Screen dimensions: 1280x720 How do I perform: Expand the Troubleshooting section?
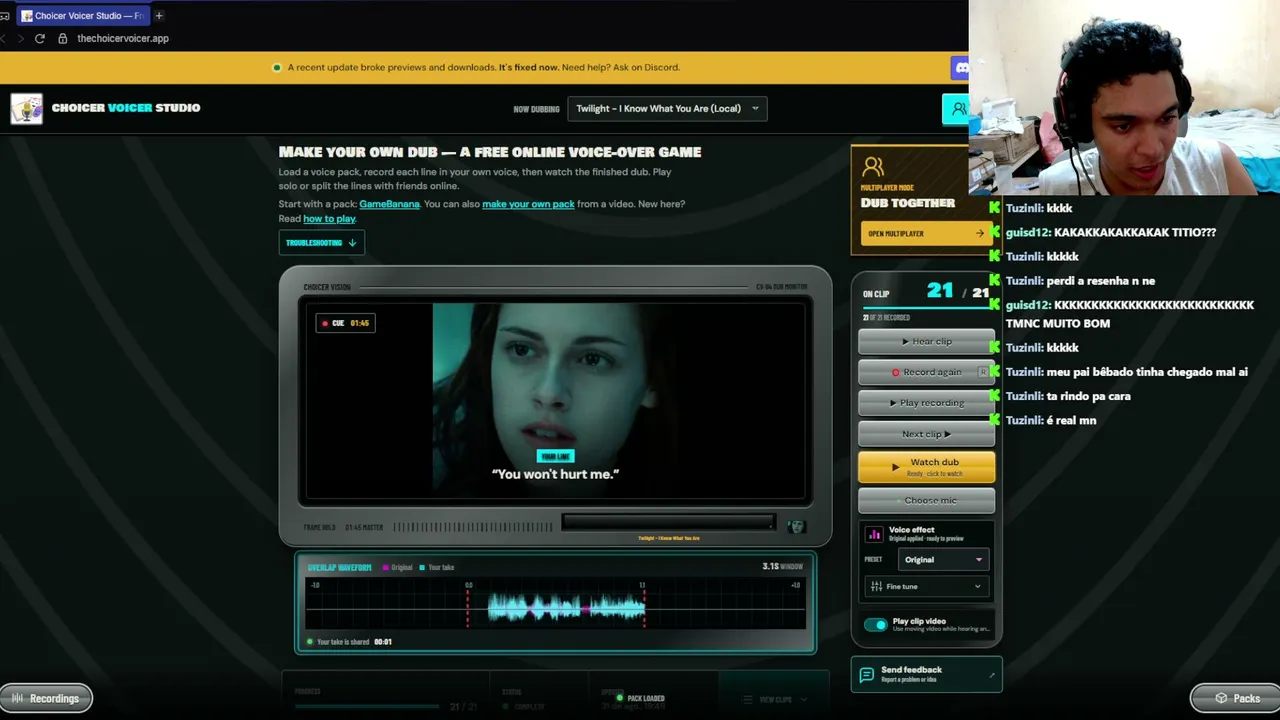pos(321,243)
